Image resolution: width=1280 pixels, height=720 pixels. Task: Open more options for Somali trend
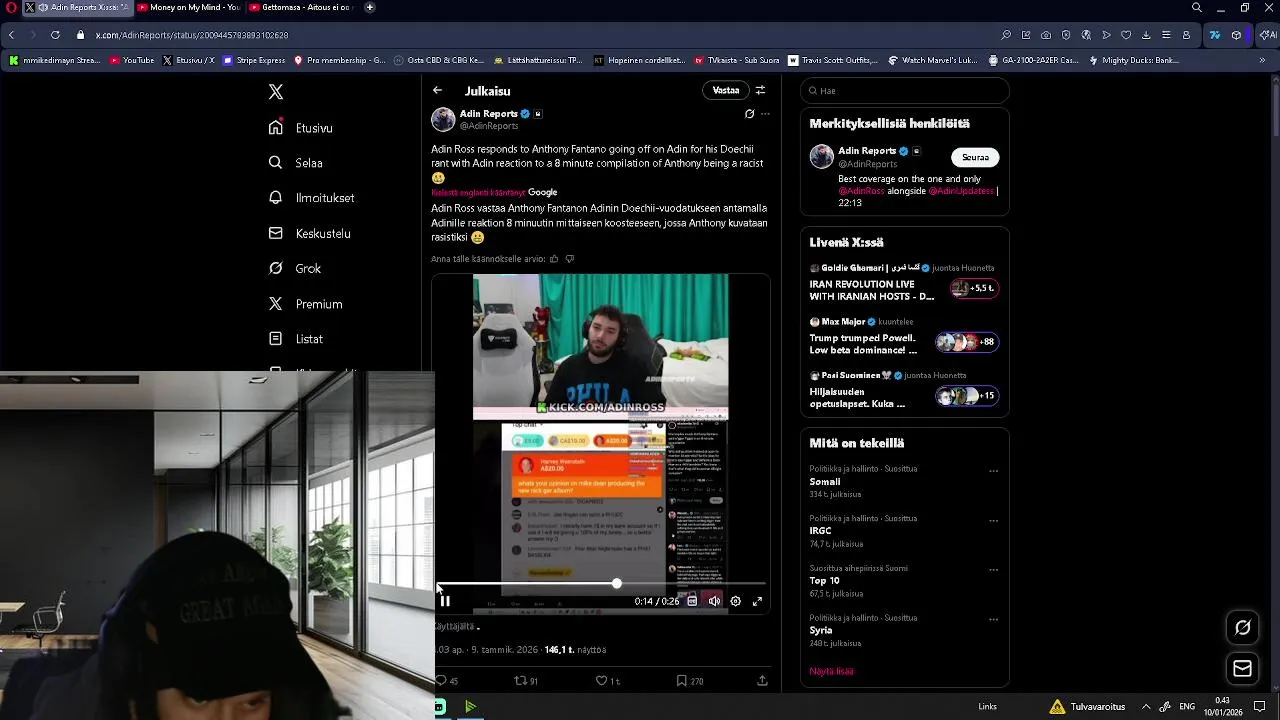993,471
